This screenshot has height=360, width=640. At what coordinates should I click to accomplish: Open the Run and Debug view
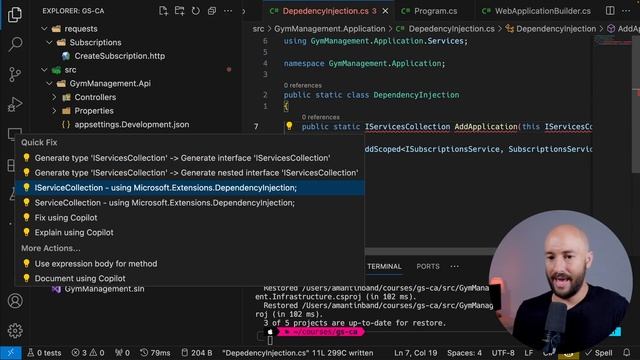[x=15, y=104]
